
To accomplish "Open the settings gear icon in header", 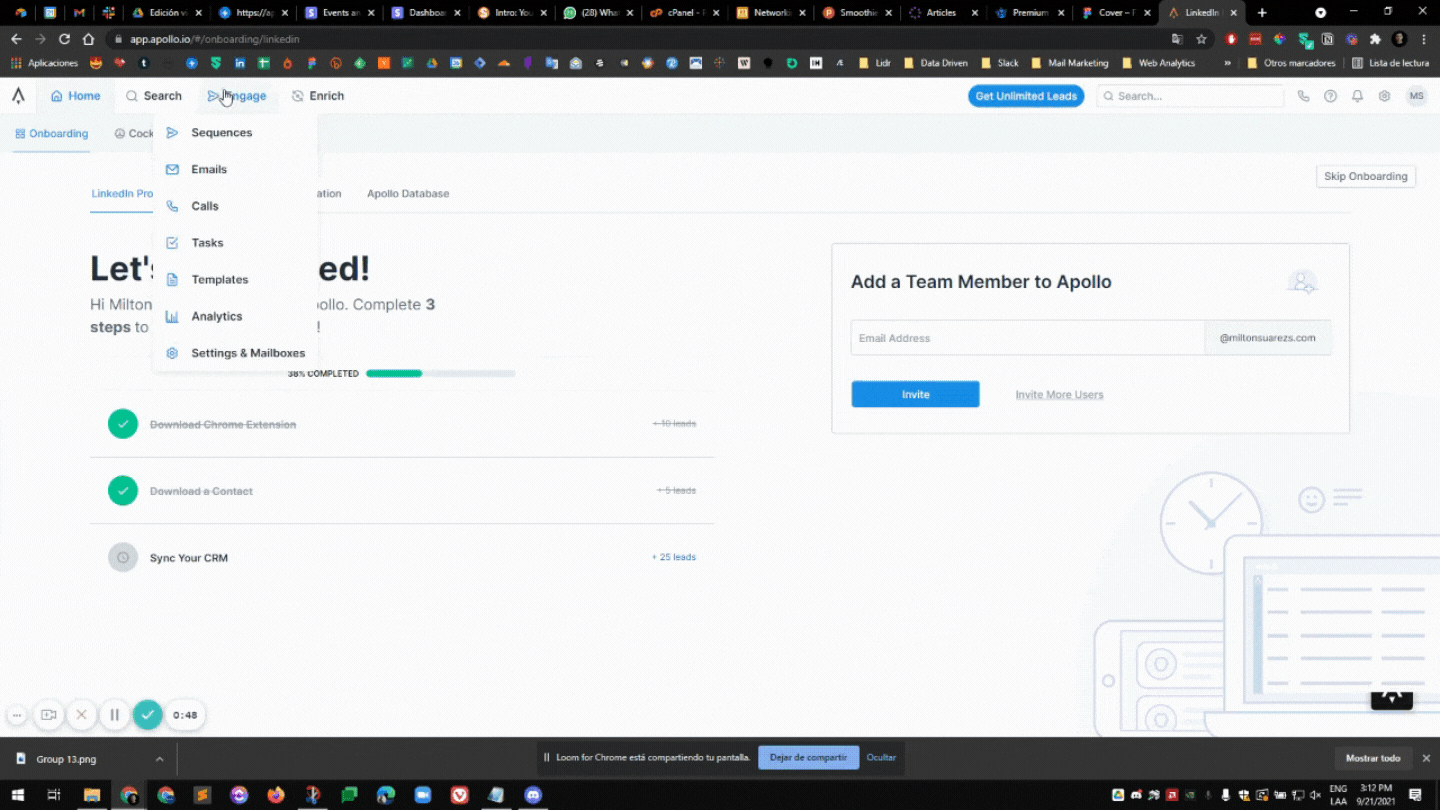I will [1384, 96].
